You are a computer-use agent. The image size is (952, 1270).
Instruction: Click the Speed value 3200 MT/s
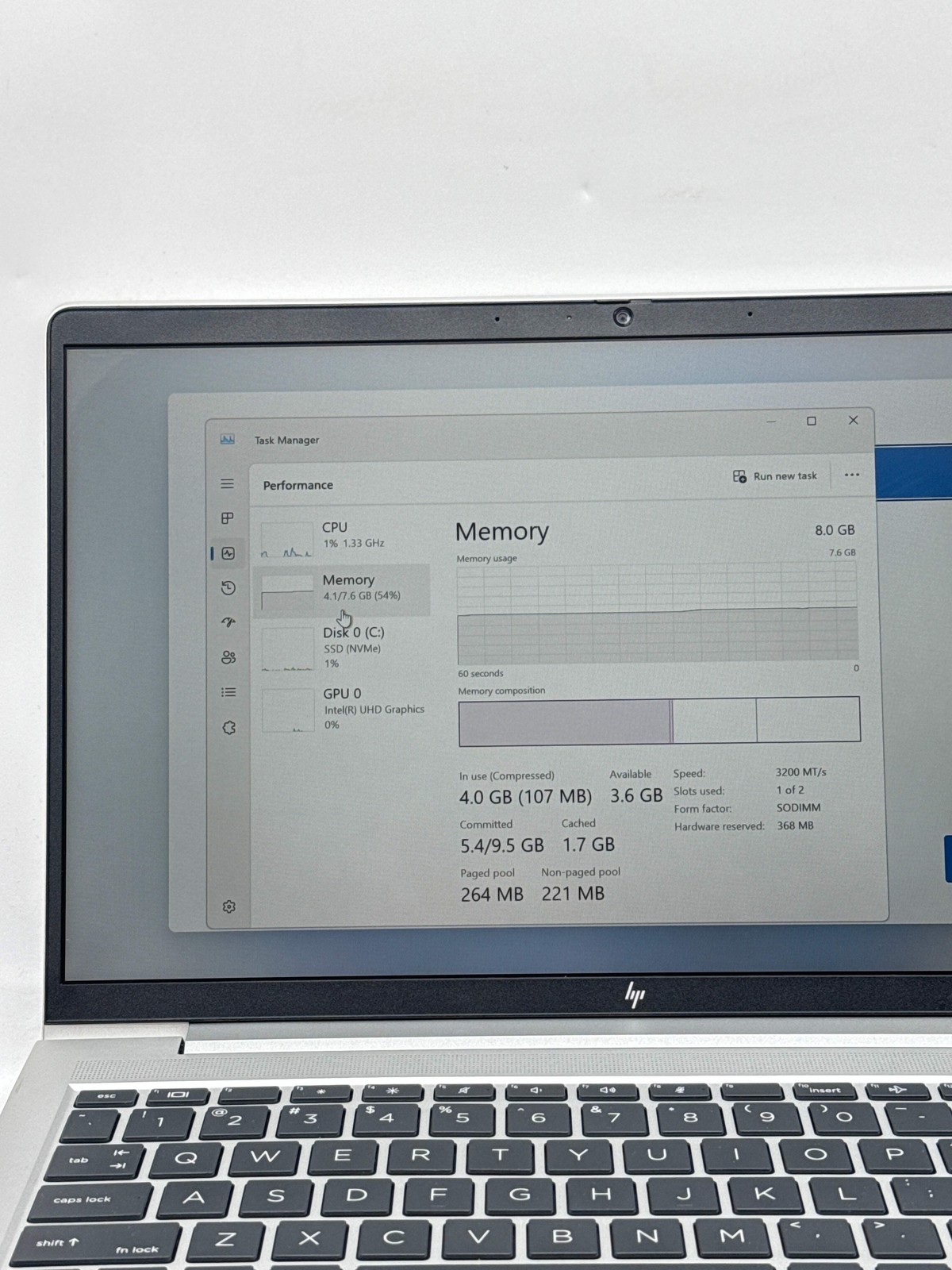(800, 772)
